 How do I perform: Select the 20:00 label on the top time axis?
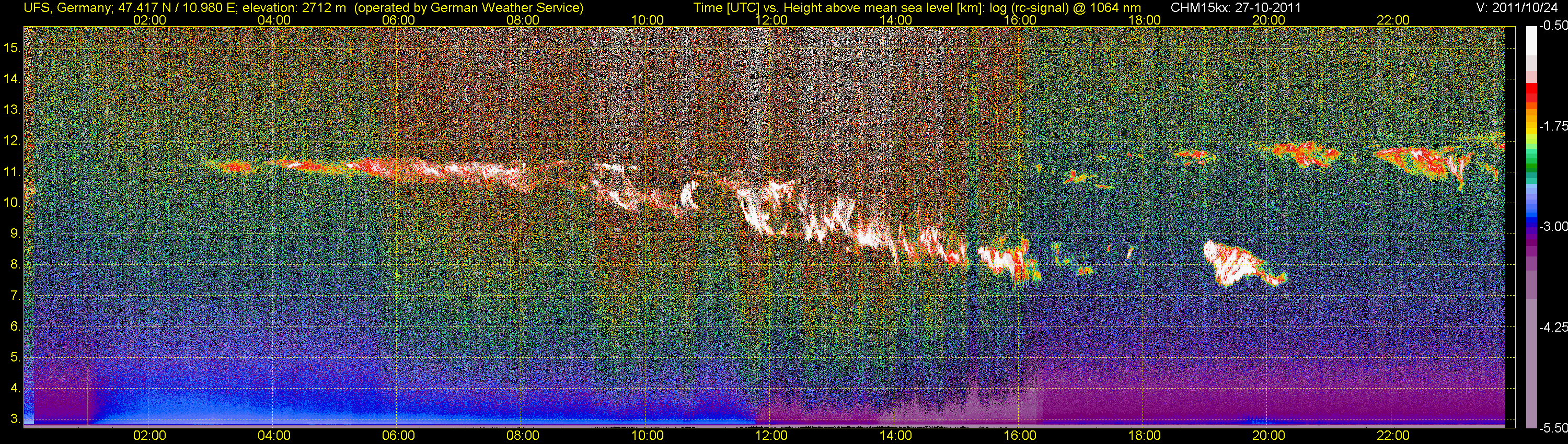(x=1269, y=20)
